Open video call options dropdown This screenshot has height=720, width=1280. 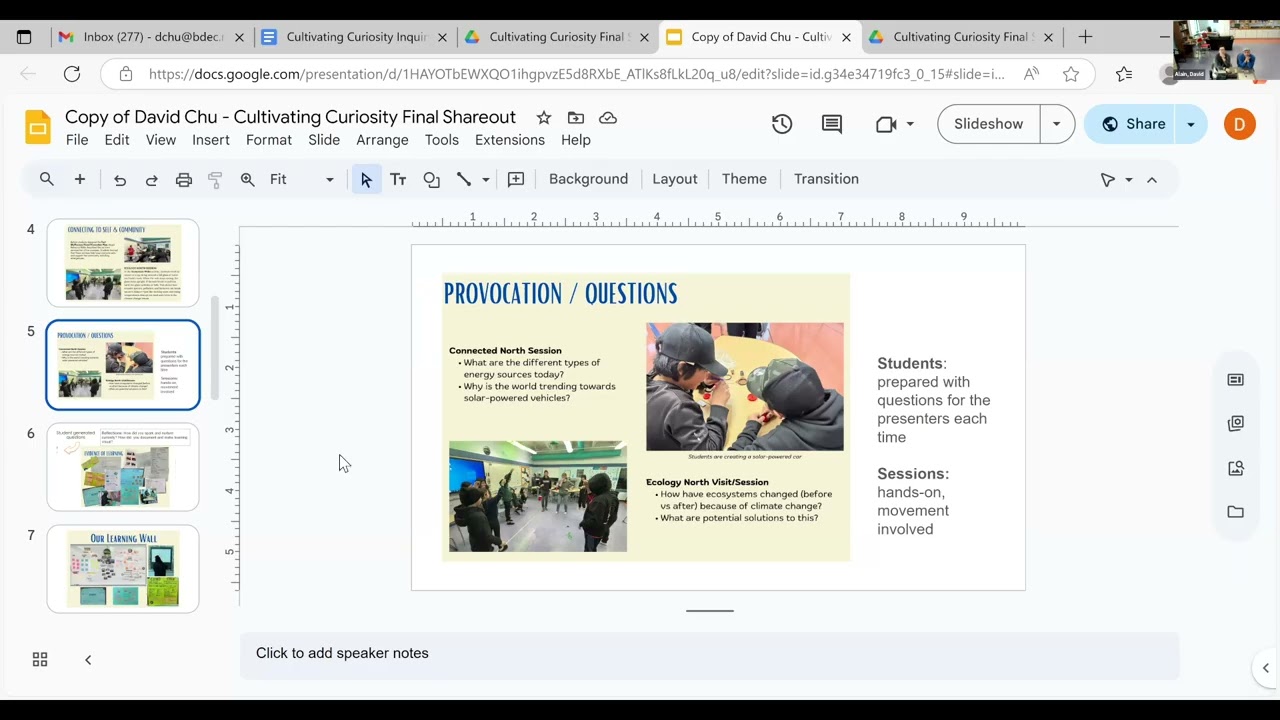coord(910,124)
